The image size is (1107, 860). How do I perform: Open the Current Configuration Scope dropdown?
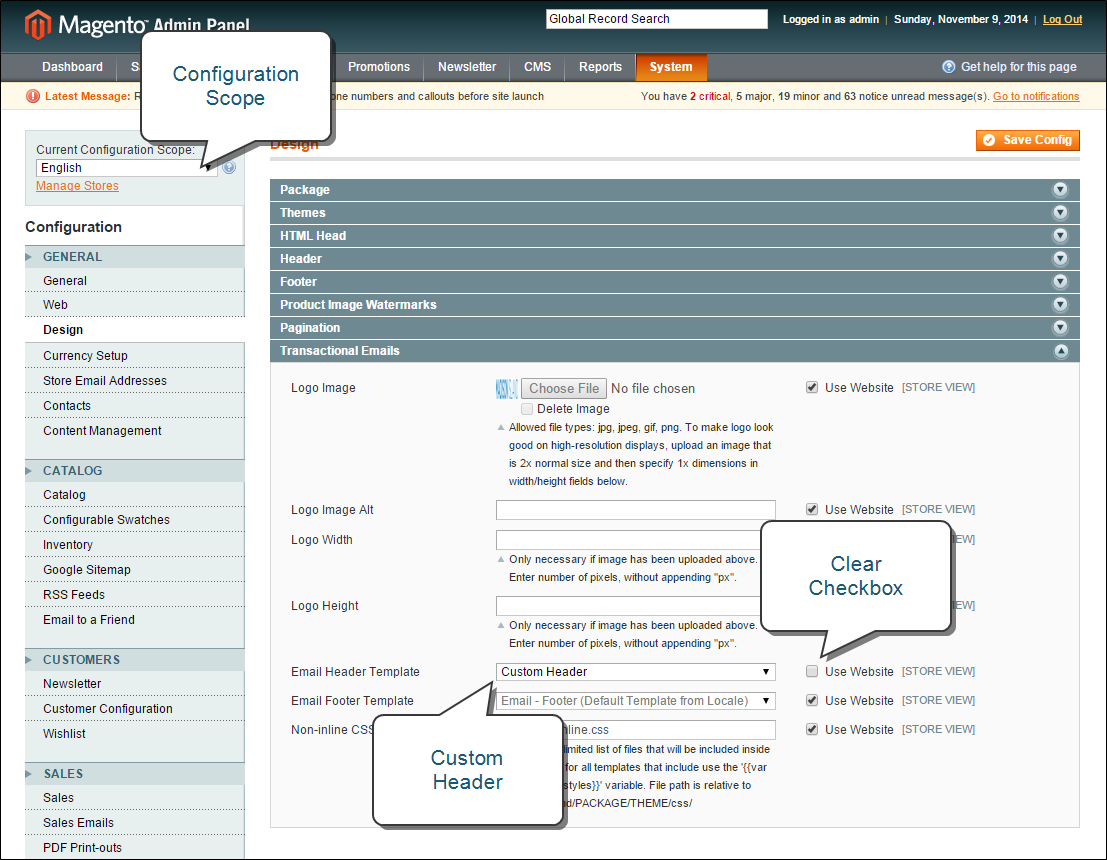point(126,167)
